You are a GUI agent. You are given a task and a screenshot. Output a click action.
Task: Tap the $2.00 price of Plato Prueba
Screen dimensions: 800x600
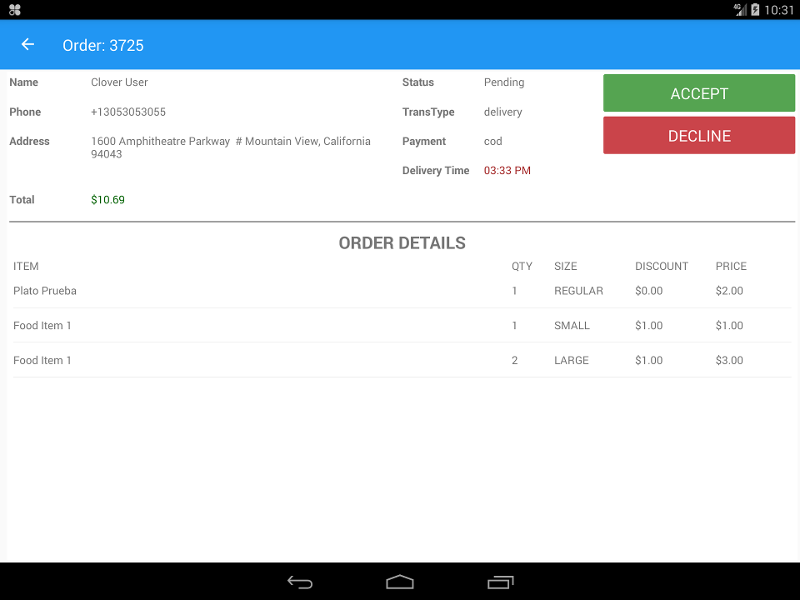[x=729, y=291]
